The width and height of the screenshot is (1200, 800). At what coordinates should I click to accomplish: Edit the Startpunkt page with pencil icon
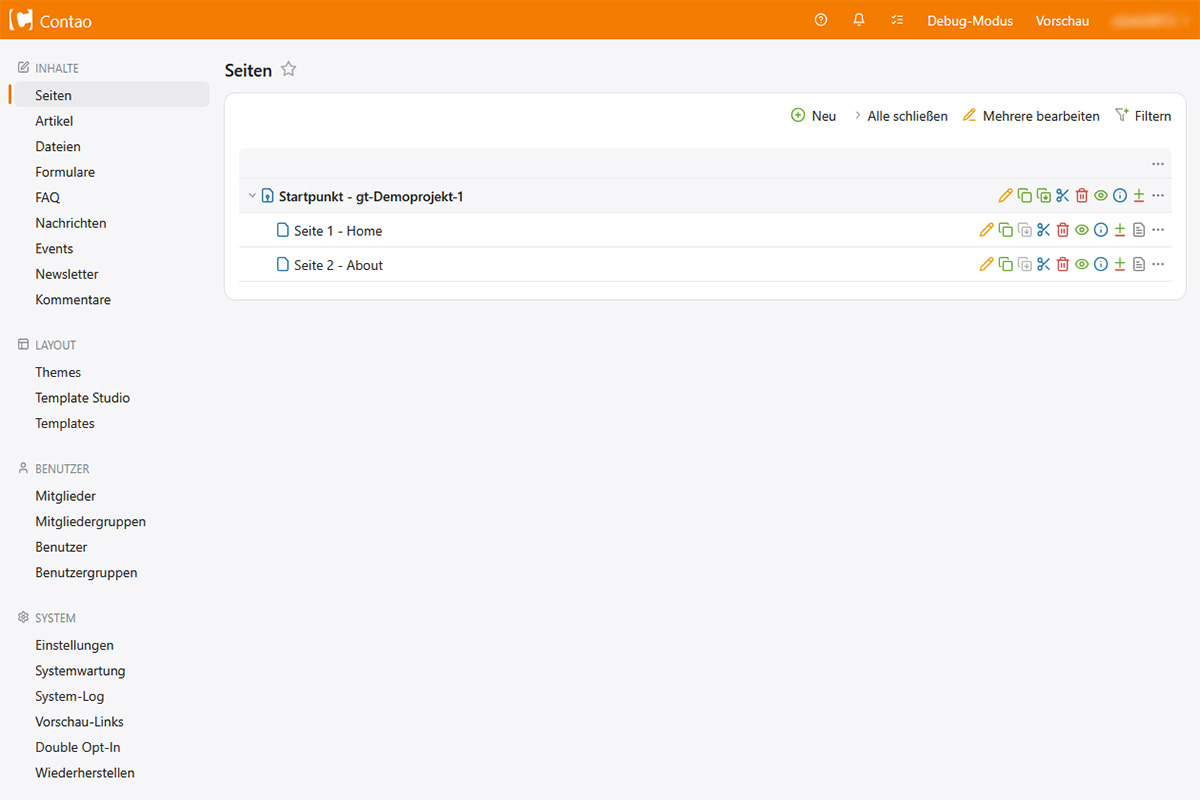[x=1006, y=196]
